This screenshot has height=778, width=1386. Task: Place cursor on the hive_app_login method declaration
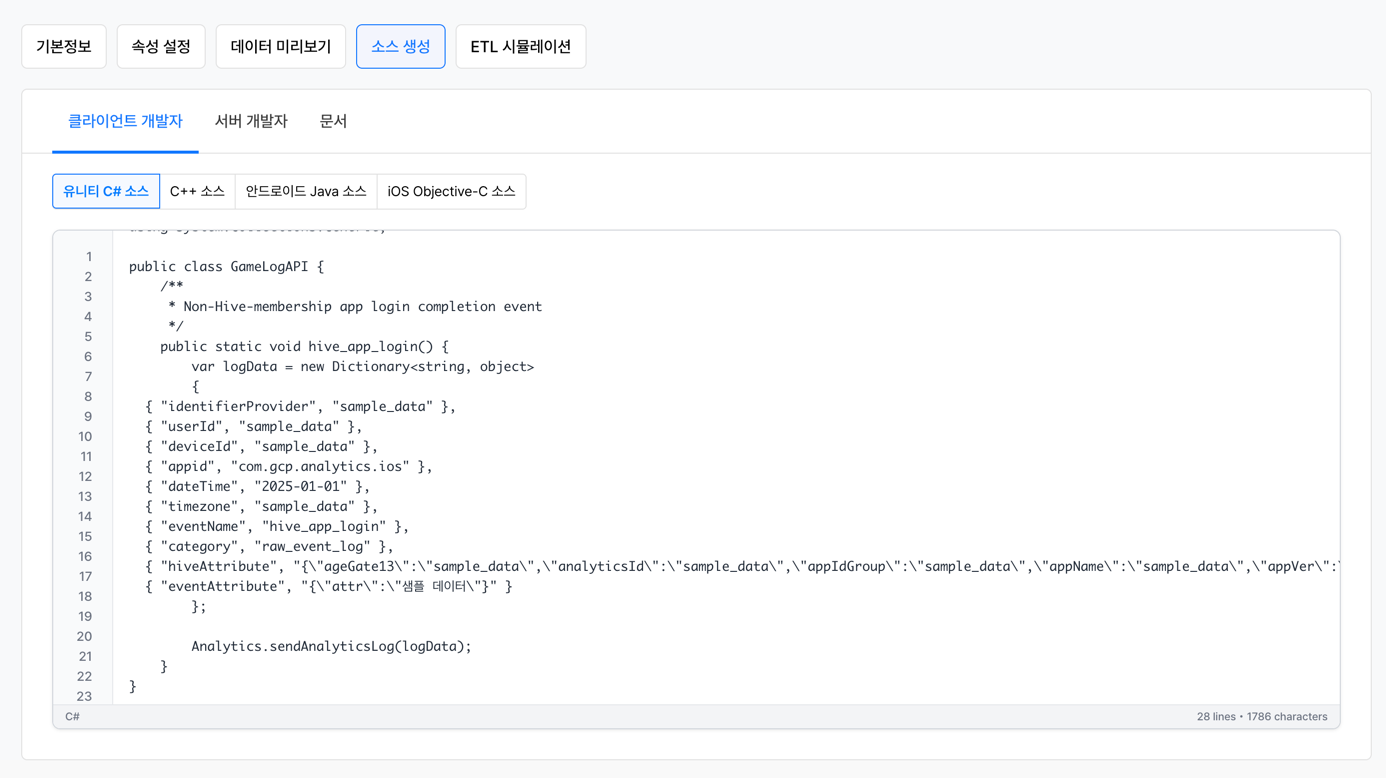304,347
